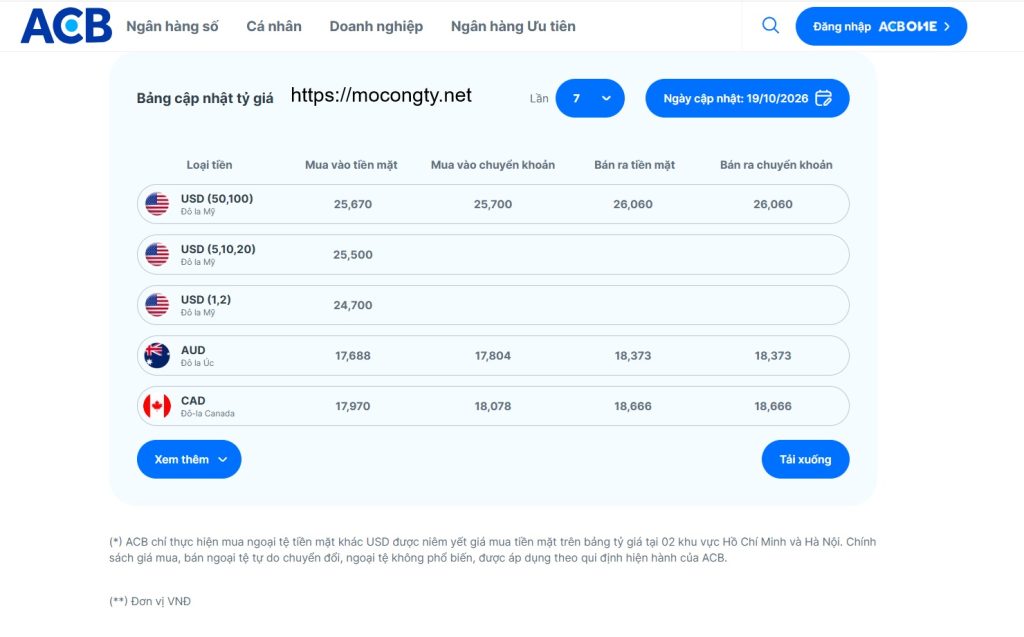This screenshot has height=637, width=1024.
Task: Click the 17,804 AUD transfer buy rate
Action: click(493, 355)
